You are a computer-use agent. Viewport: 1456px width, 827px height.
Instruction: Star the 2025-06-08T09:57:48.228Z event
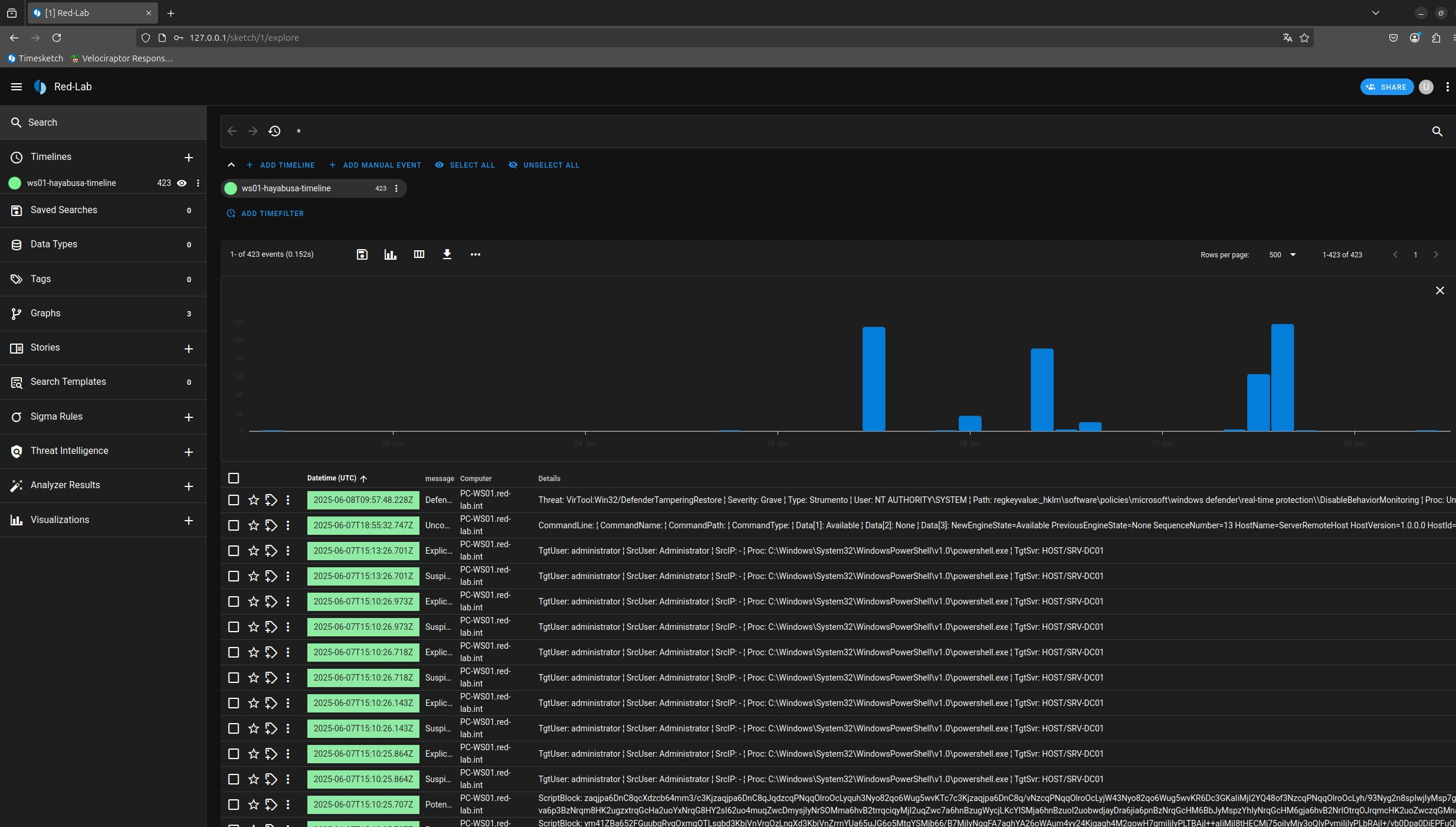click(x=254, y=500)
